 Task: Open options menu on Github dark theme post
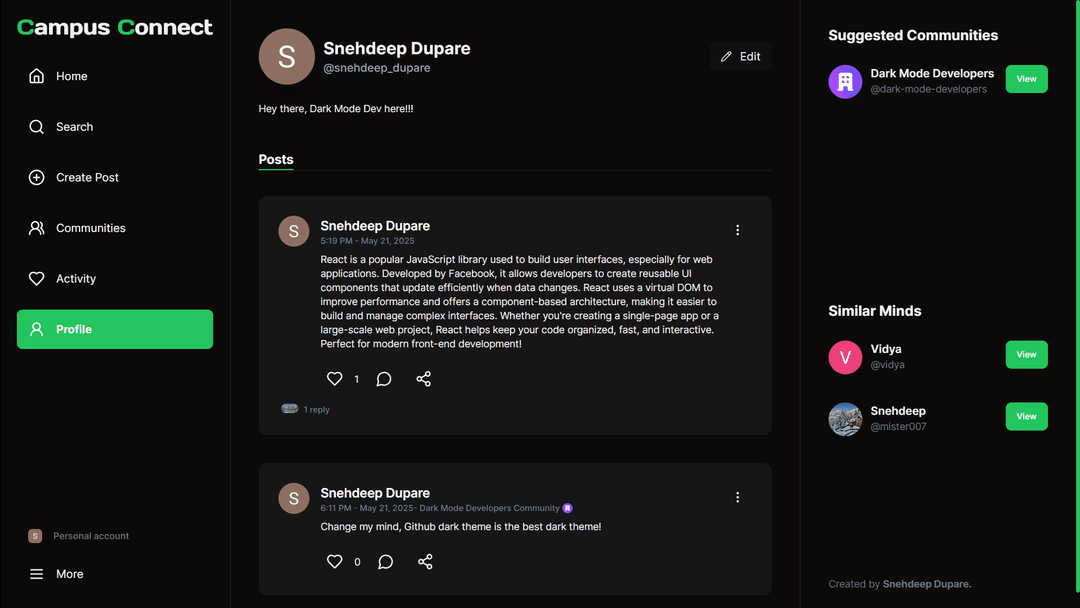coord(738,497)
